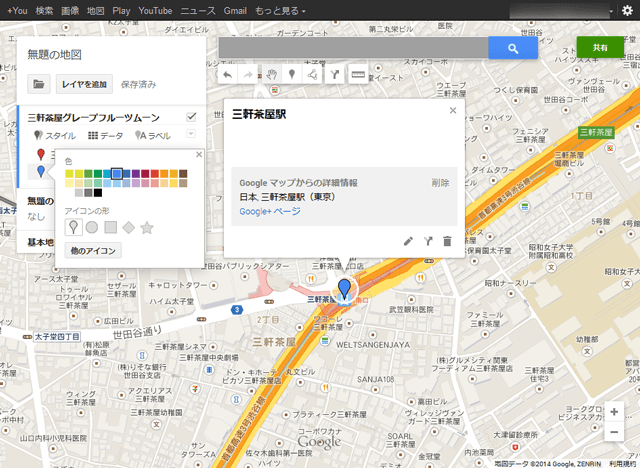Click the キャロットタワー map place label
640x468 pixels.
[x=178, y=285]
